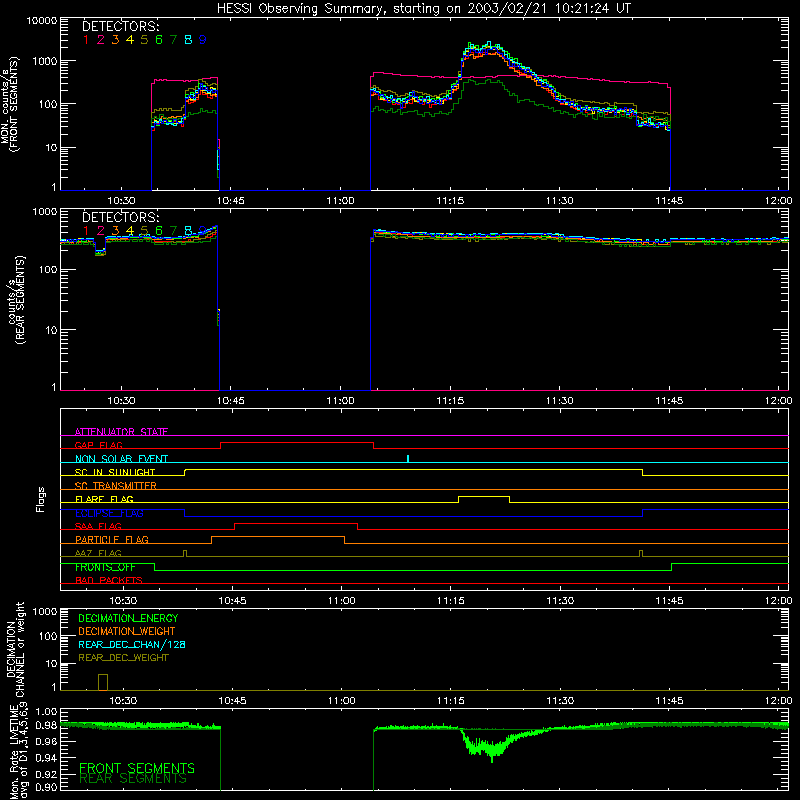Click the BAD_PACKETS flag label
The height and width of the screenshot is (800, 800).
click(109, 580)
